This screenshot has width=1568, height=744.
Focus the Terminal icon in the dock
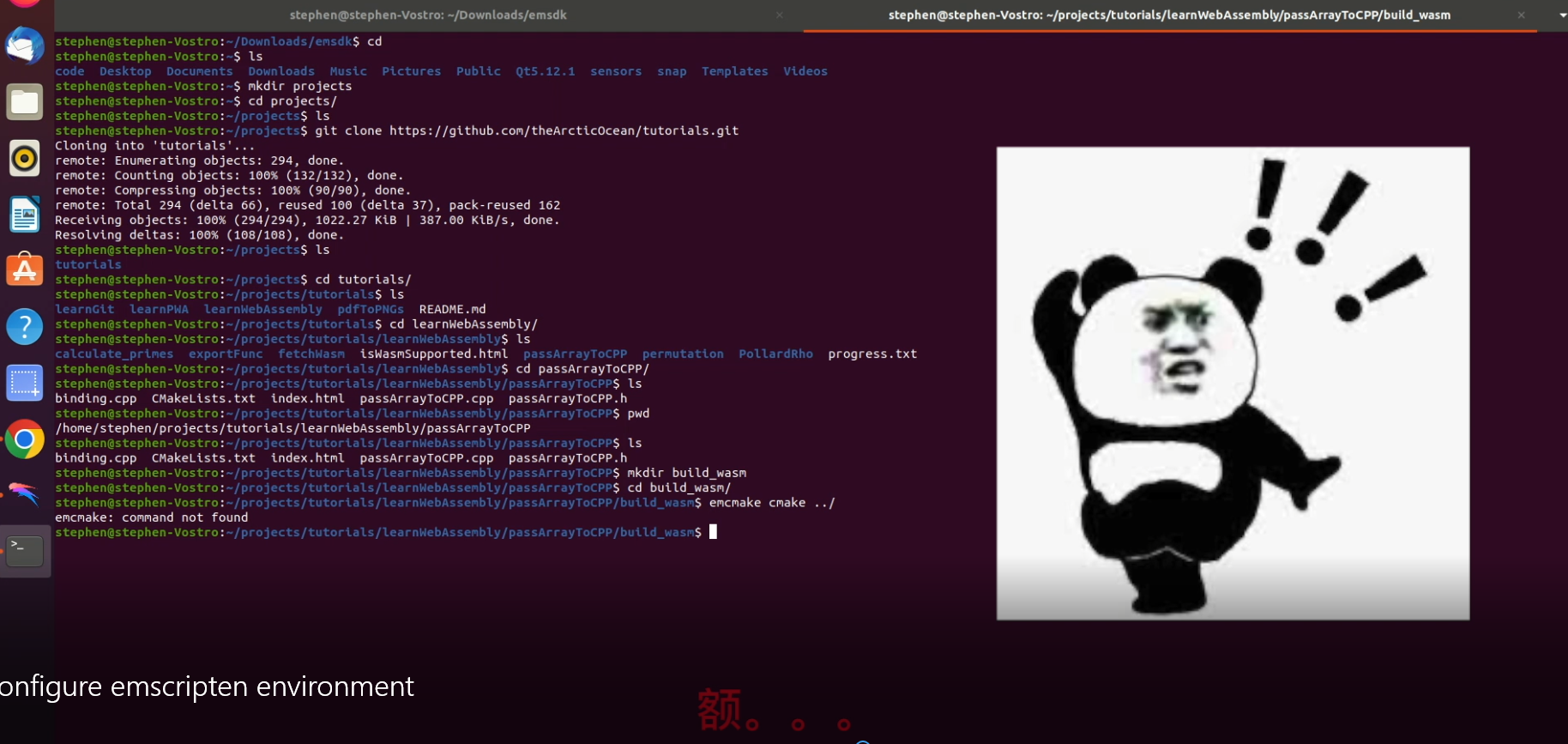(x=25, y=551)
